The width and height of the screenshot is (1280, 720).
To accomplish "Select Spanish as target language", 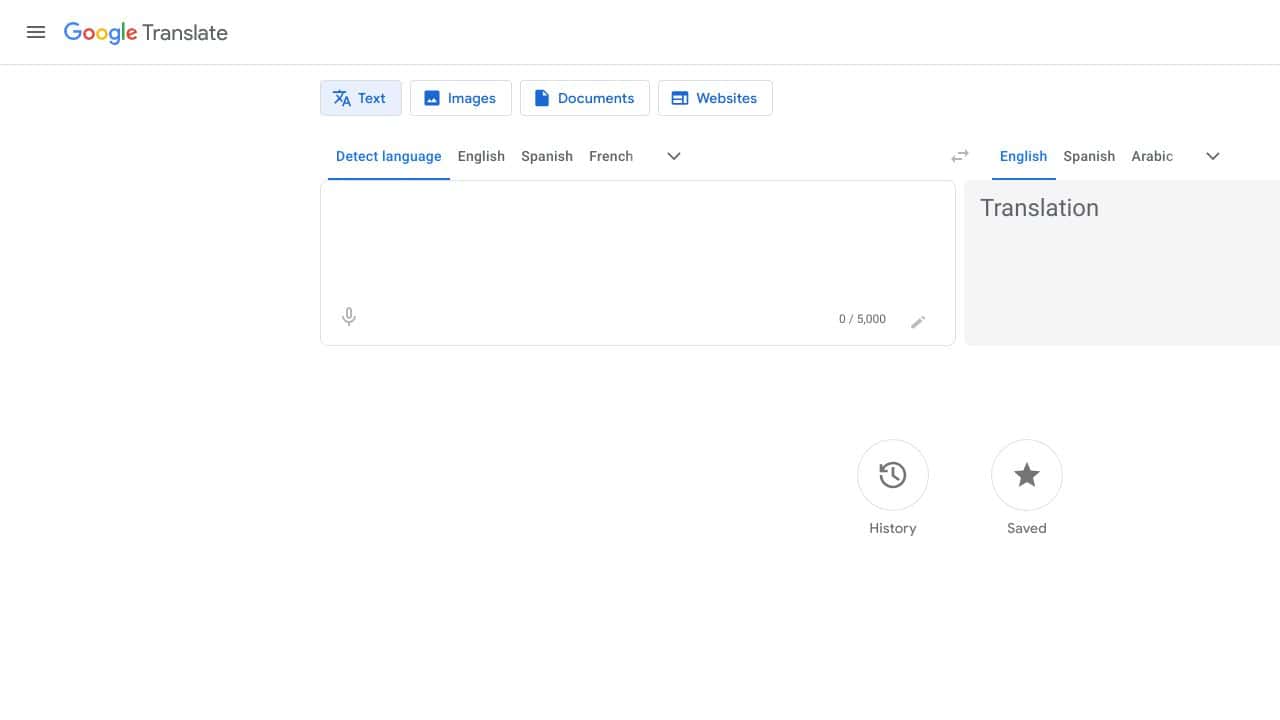I will (1089, 156).
